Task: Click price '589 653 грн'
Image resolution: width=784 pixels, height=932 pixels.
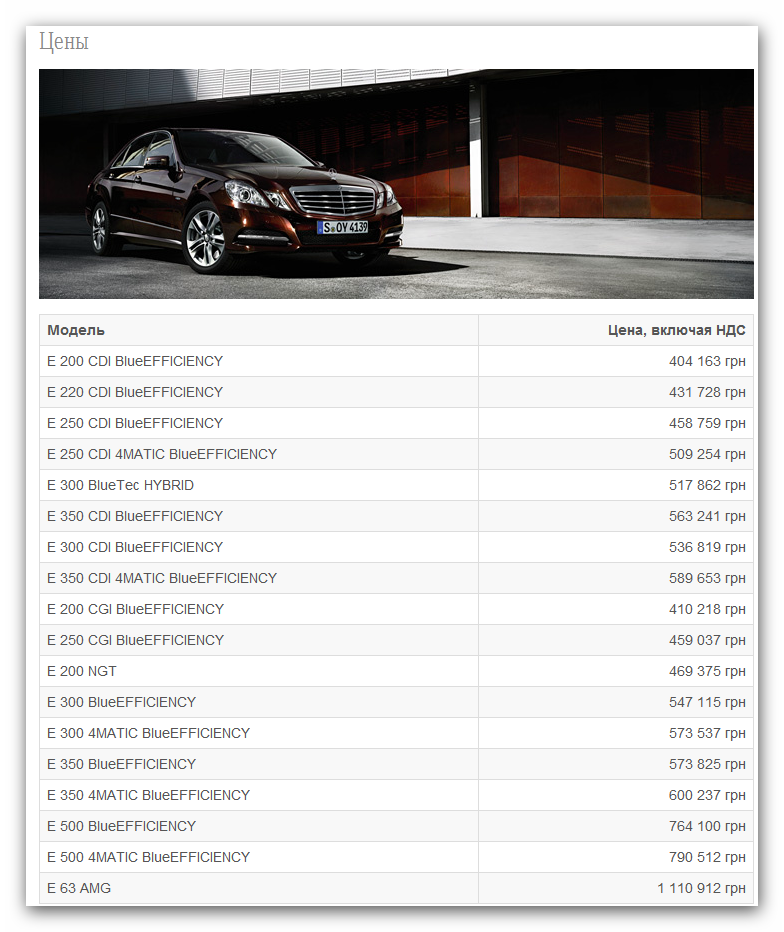Action: pos(707,578)
